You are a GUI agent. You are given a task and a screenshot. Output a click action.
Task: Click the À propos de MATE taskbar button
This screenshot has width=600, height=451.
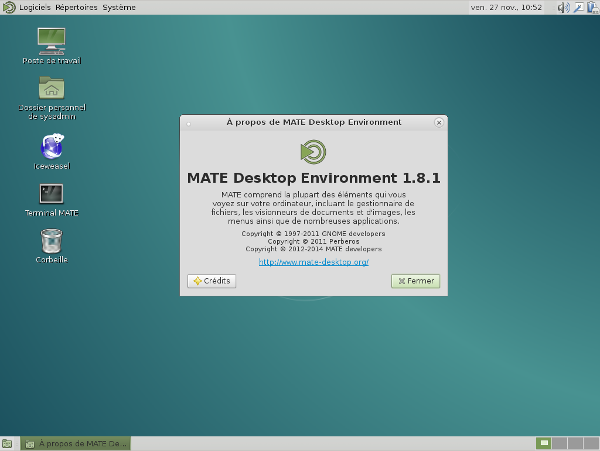click(75, 444)
